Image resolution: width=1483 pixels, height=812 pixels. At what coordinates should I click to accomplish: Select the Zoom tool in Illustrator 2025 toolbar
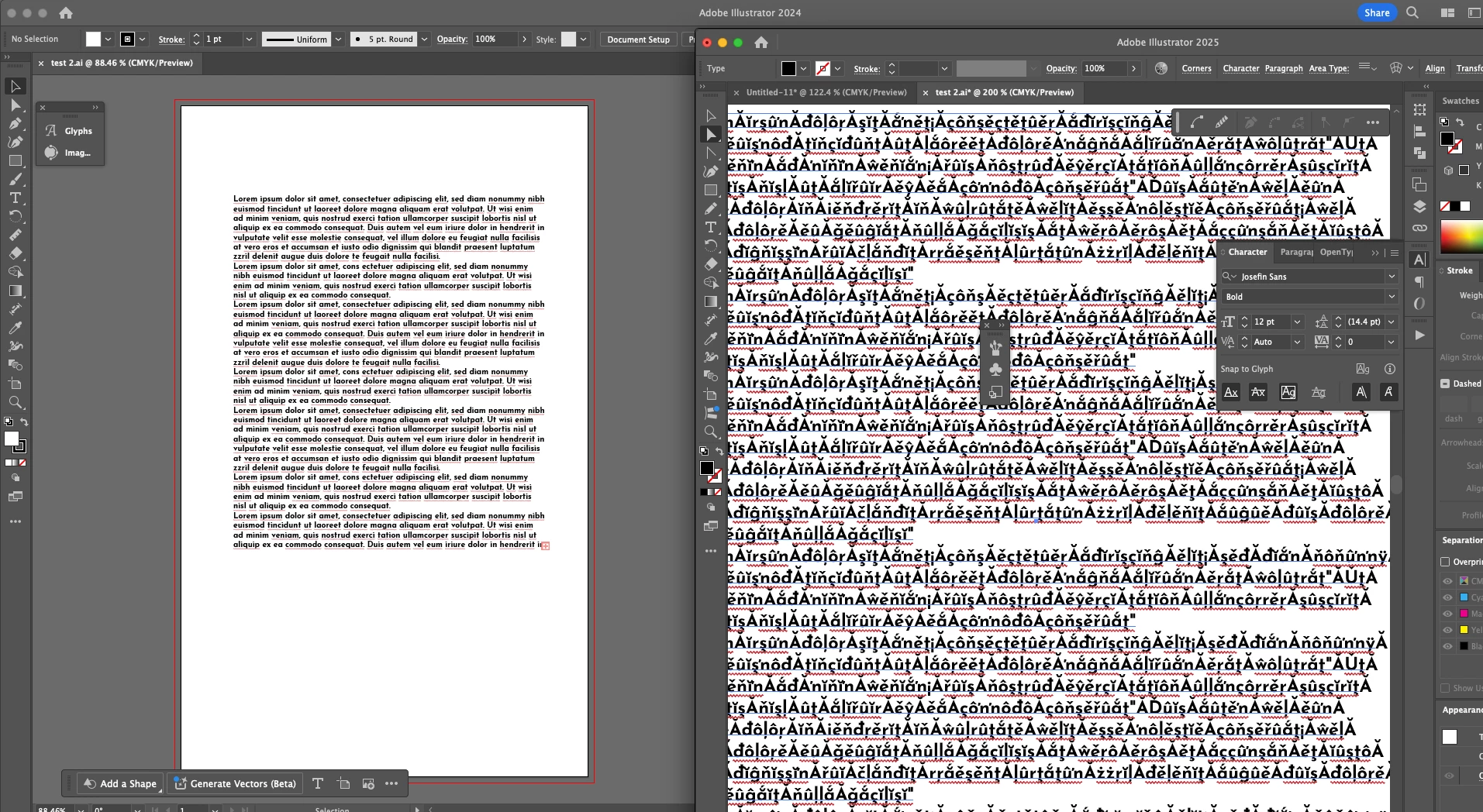[711, 432]
